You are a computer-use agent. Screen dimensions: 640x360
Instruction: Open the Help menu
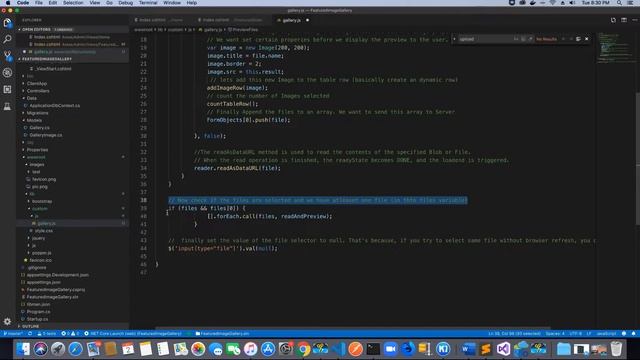tap(191, 3)
